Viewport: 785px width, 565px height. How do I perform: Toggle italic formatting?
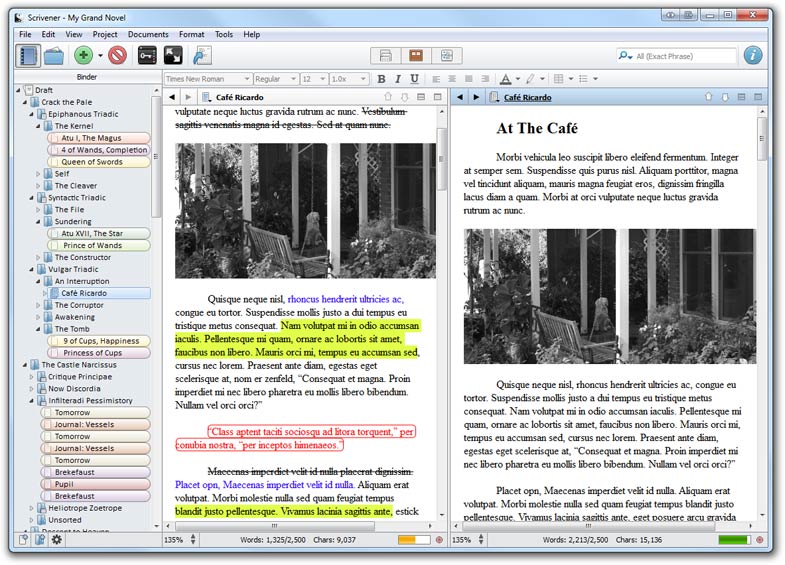[x=397, y=79]
